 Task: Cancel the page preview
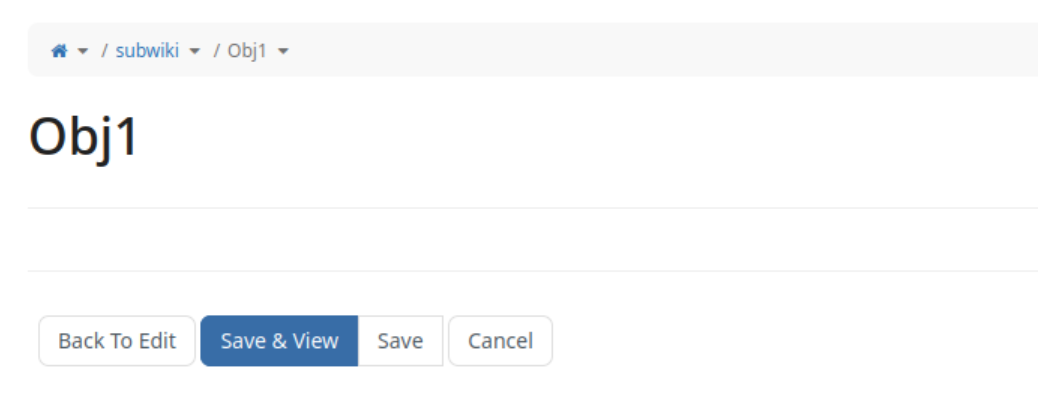click(x=500, y=341)
